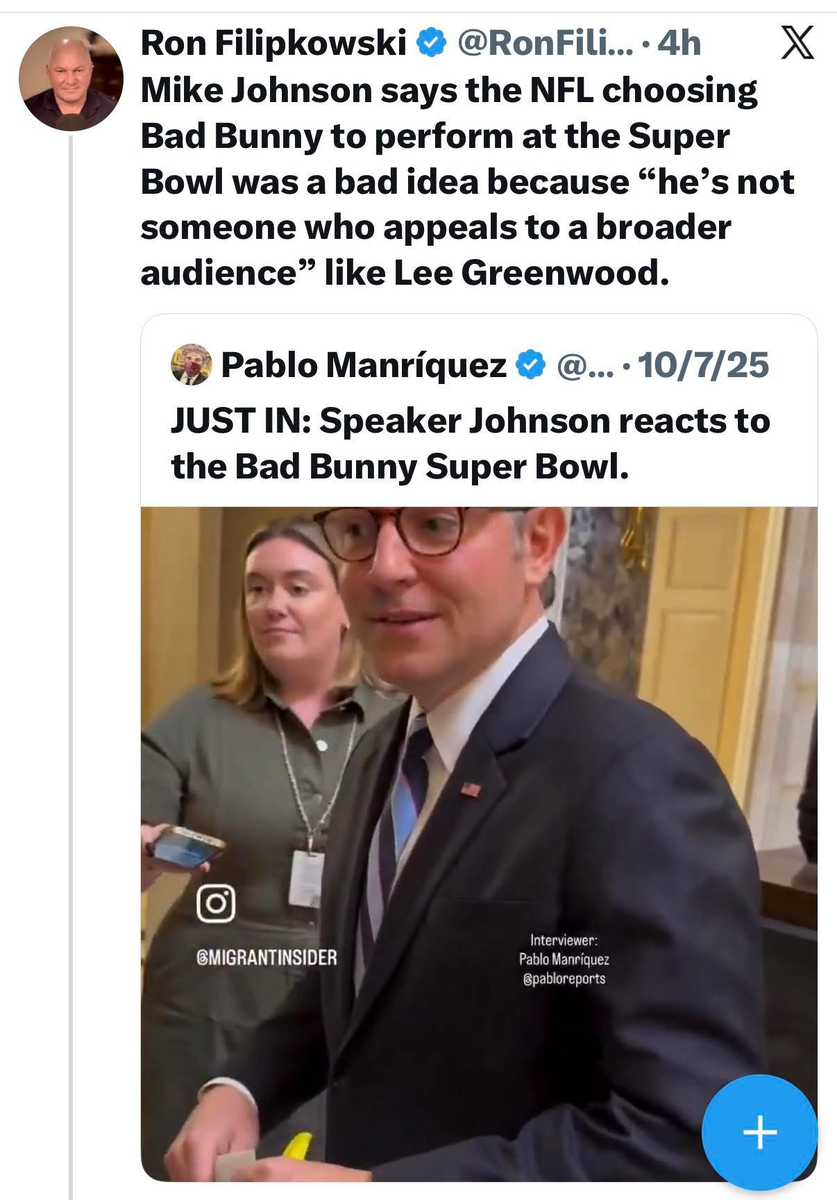This screenshot has width=837, height=1200.
Task: Open Ron Filipkowski's profile avatar
Action: click(x=71, y=79)
